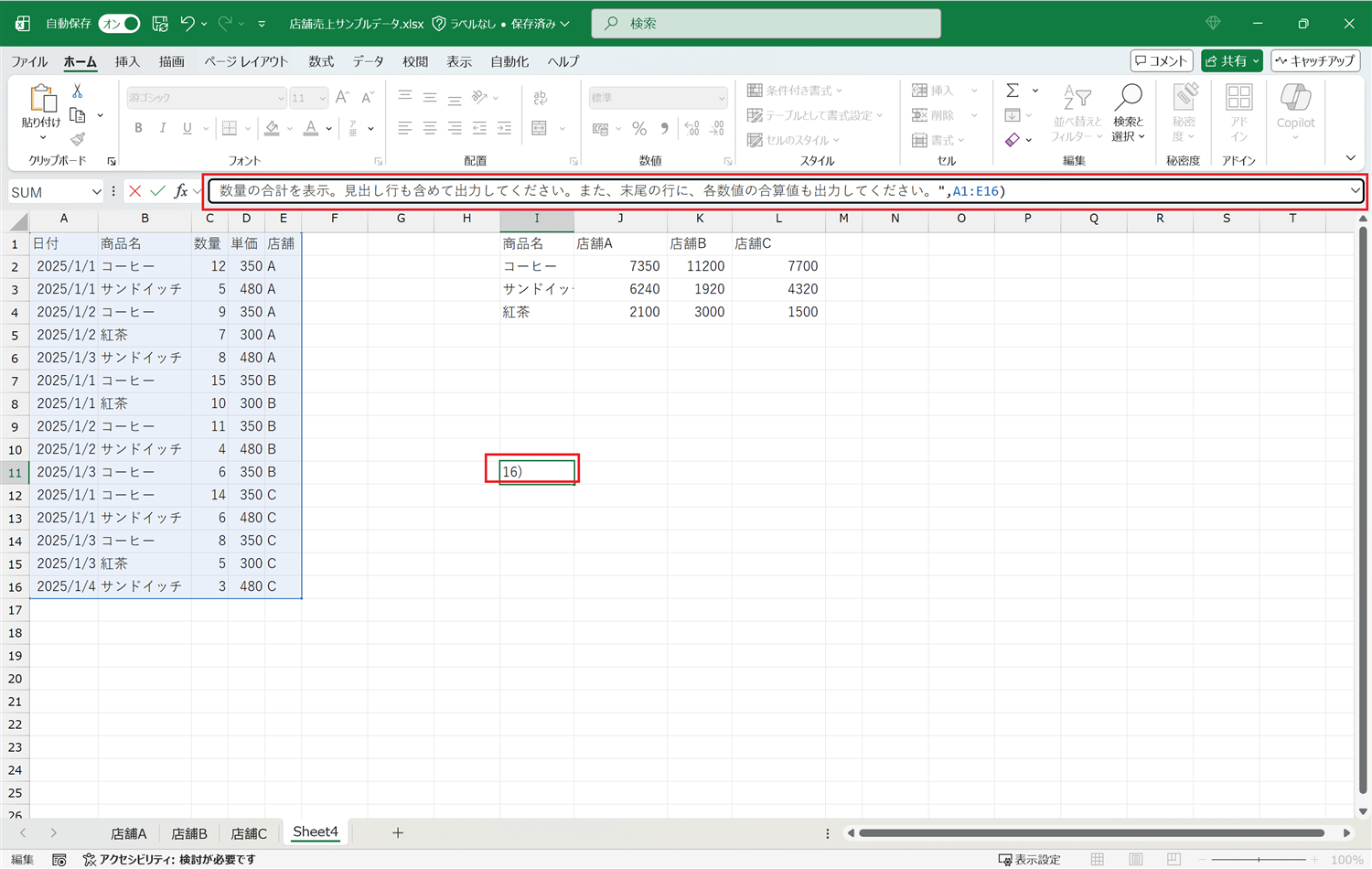
Task: Confirm formula with the checkmark icon
Action: [158, 191]
